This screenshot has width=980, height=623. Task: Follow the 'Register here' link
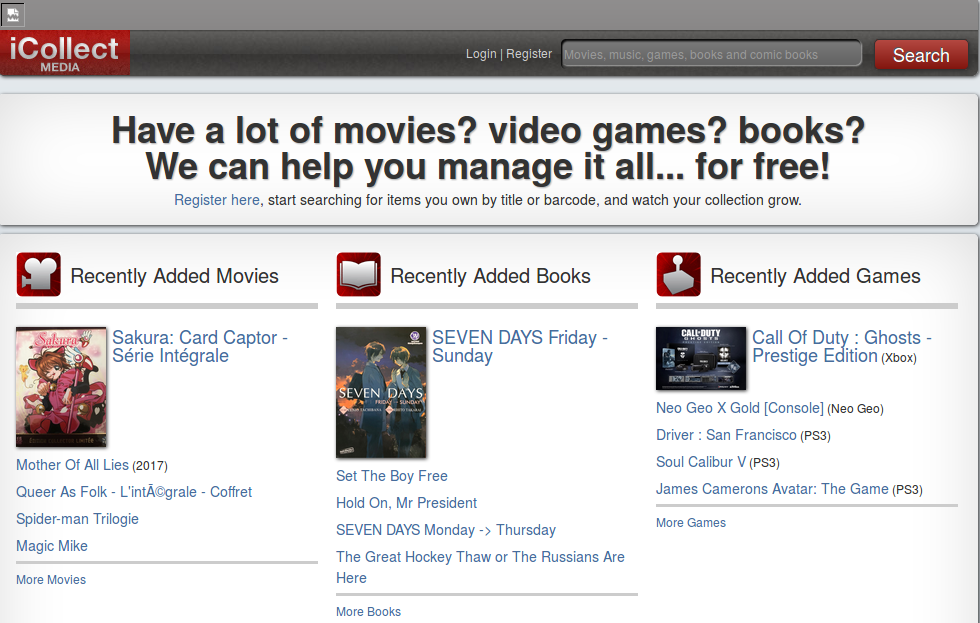point(217,200)
